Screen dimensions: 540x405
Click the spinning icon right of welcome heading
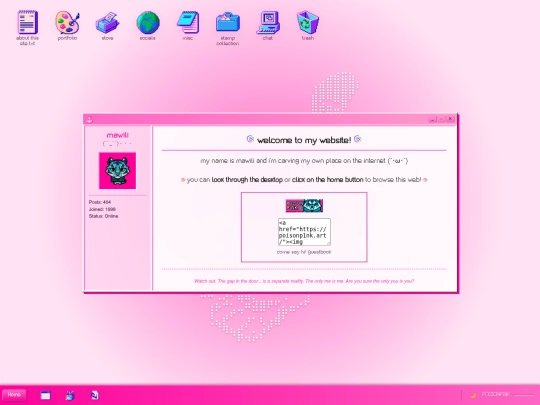tap(358, 139)
